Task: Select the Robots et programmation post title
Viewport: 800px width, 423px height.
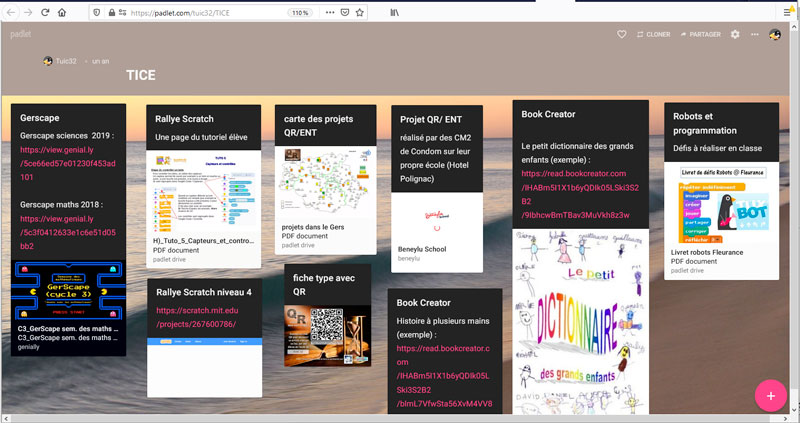Action: (x=705, y=123)
